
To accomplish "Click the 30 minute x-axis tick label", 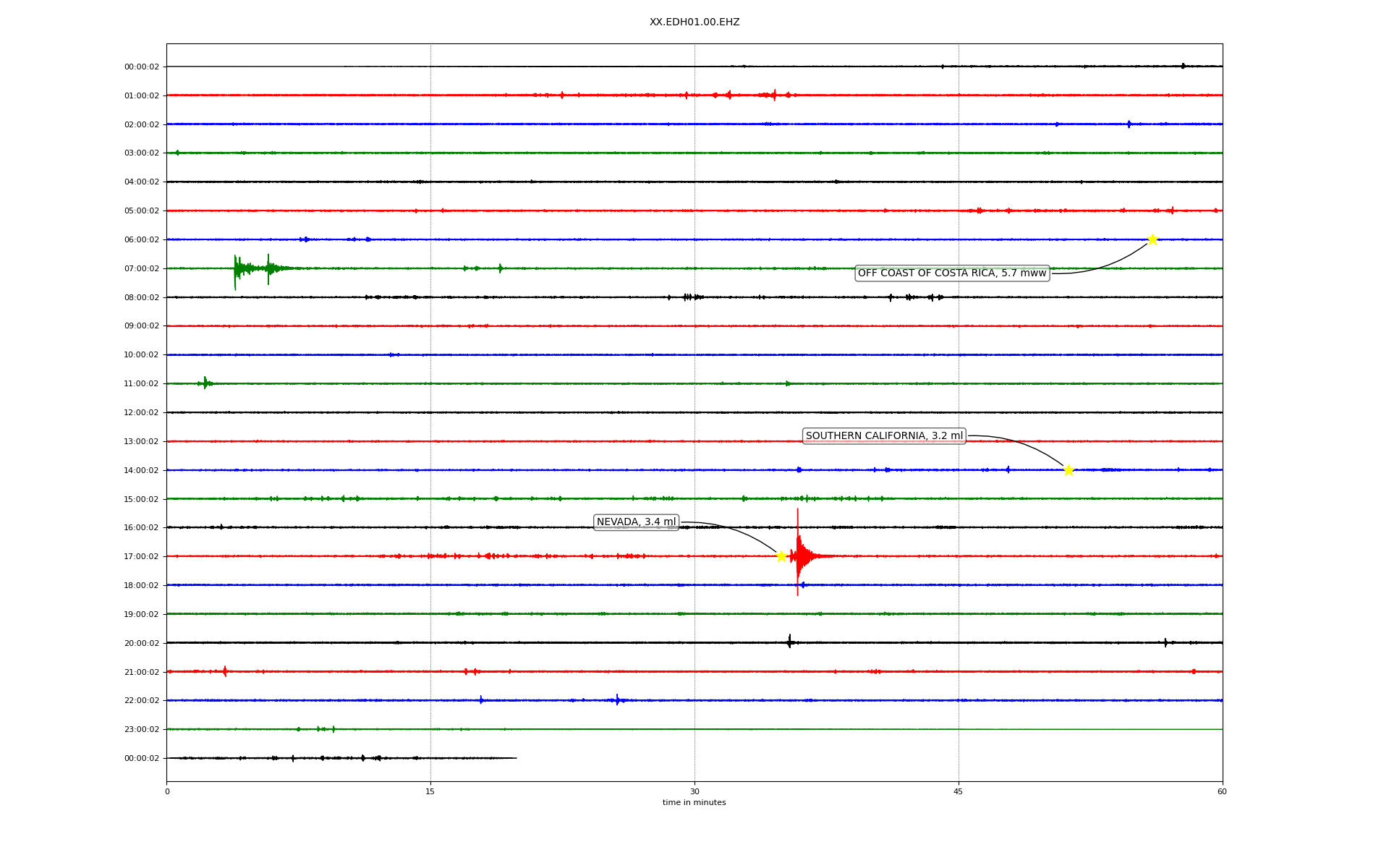I will pyautogui.click(x=694, y=791).
